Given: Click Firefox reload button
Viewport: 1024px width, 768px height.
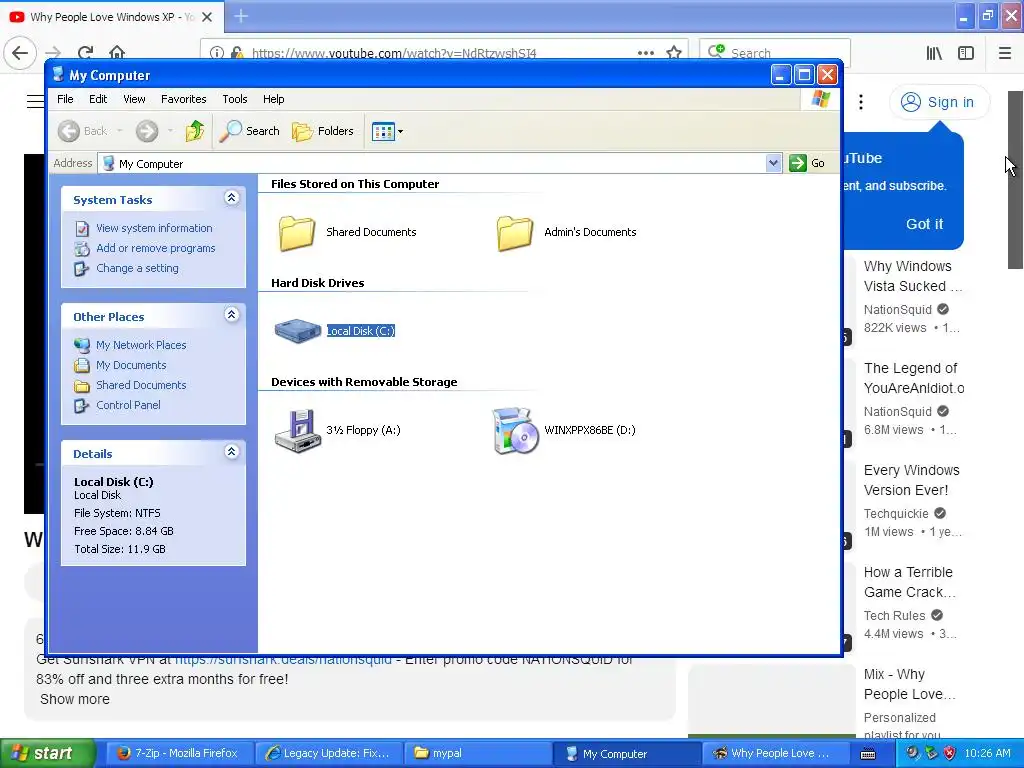Looking at the screenshot, I should point(86,52).
